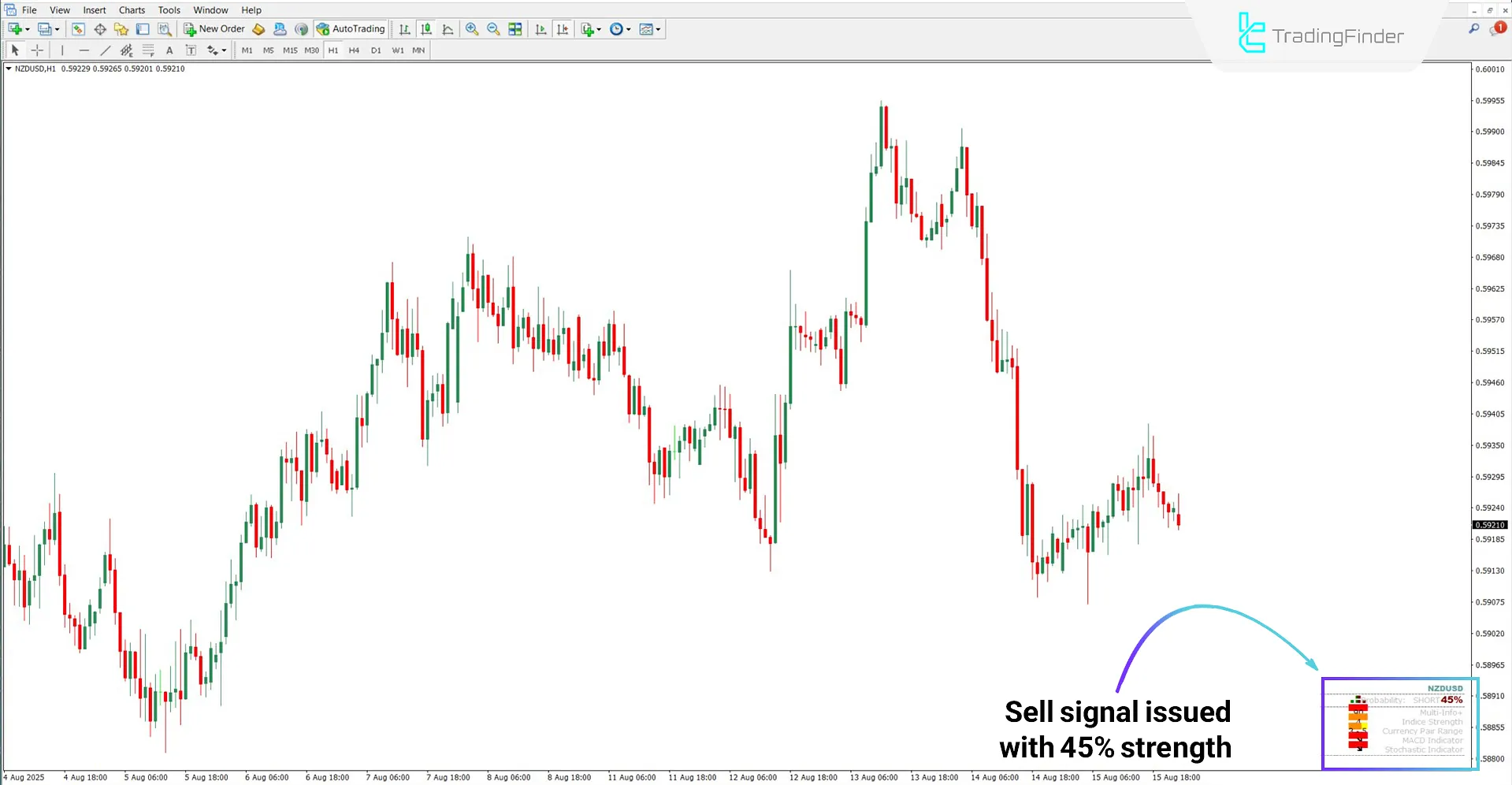
Task: Launch the Strategy Tester
Action: [164, 28]
